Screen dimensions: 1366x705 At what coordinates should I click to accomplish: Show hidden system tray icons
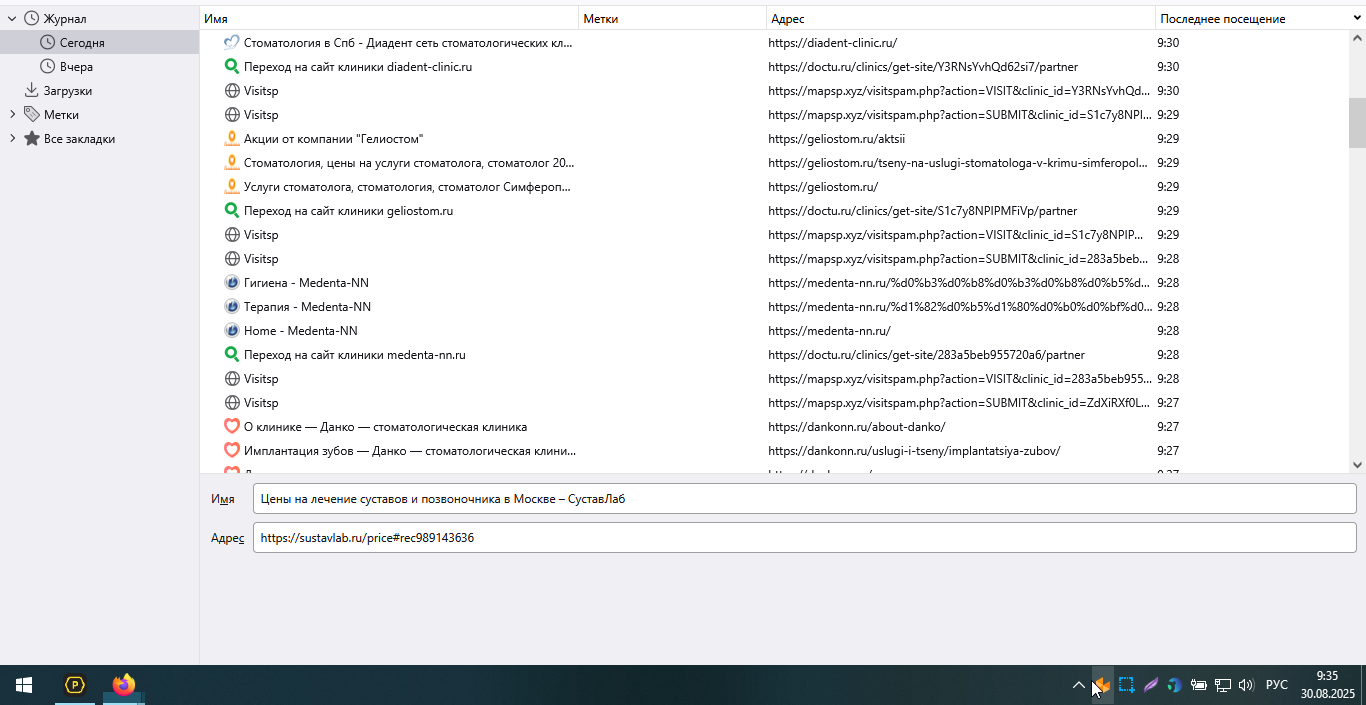[x=1078, y=685]
